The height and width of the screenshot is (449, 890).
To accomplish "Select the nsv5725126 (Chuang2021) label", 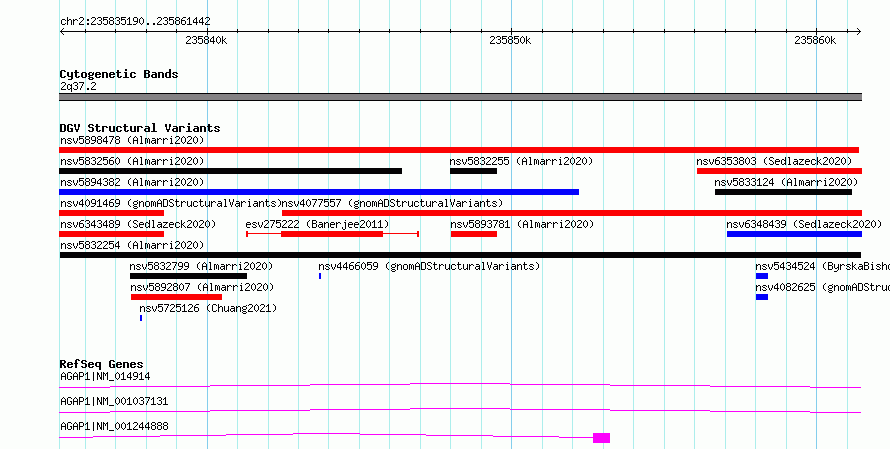I will 208,308.
